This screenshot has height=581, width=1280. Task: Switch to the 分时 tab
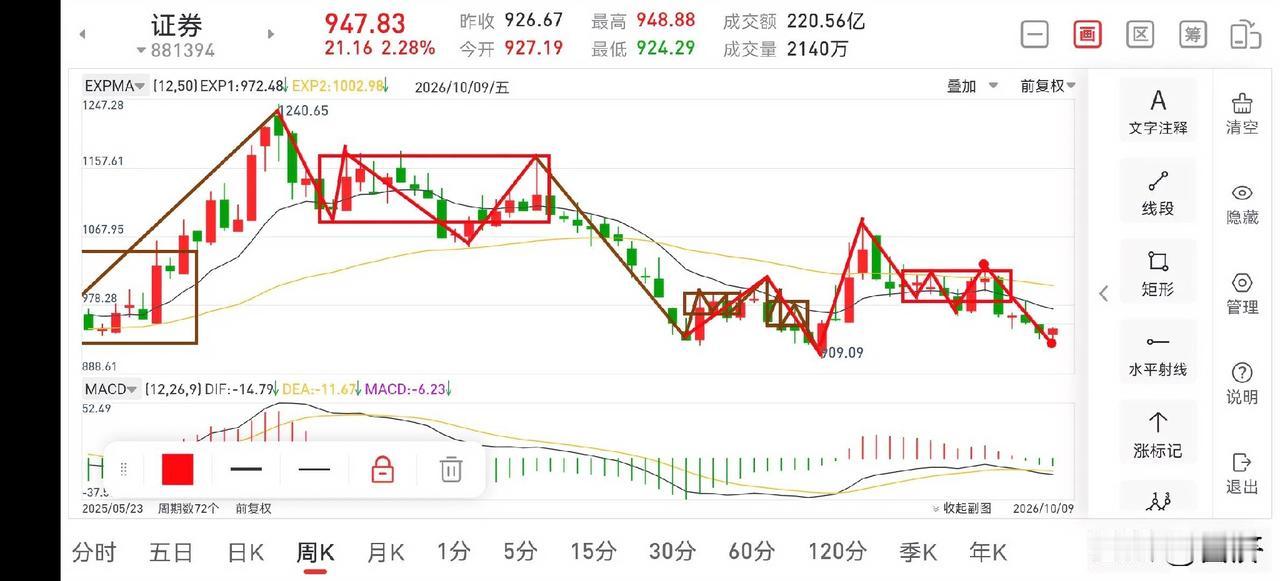coord(94,551)
